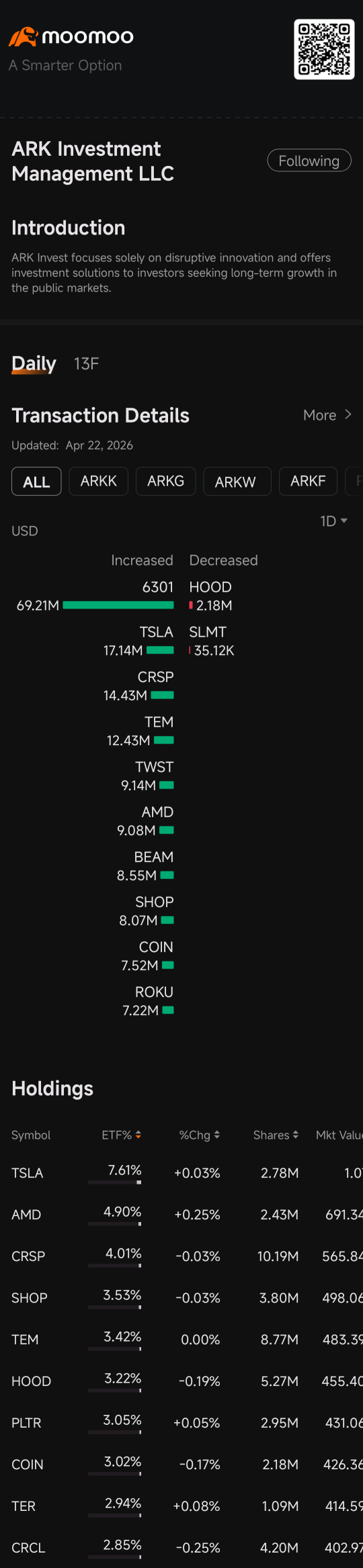
Task: Click the 6301 increased green bar
Action: (118, 605)
